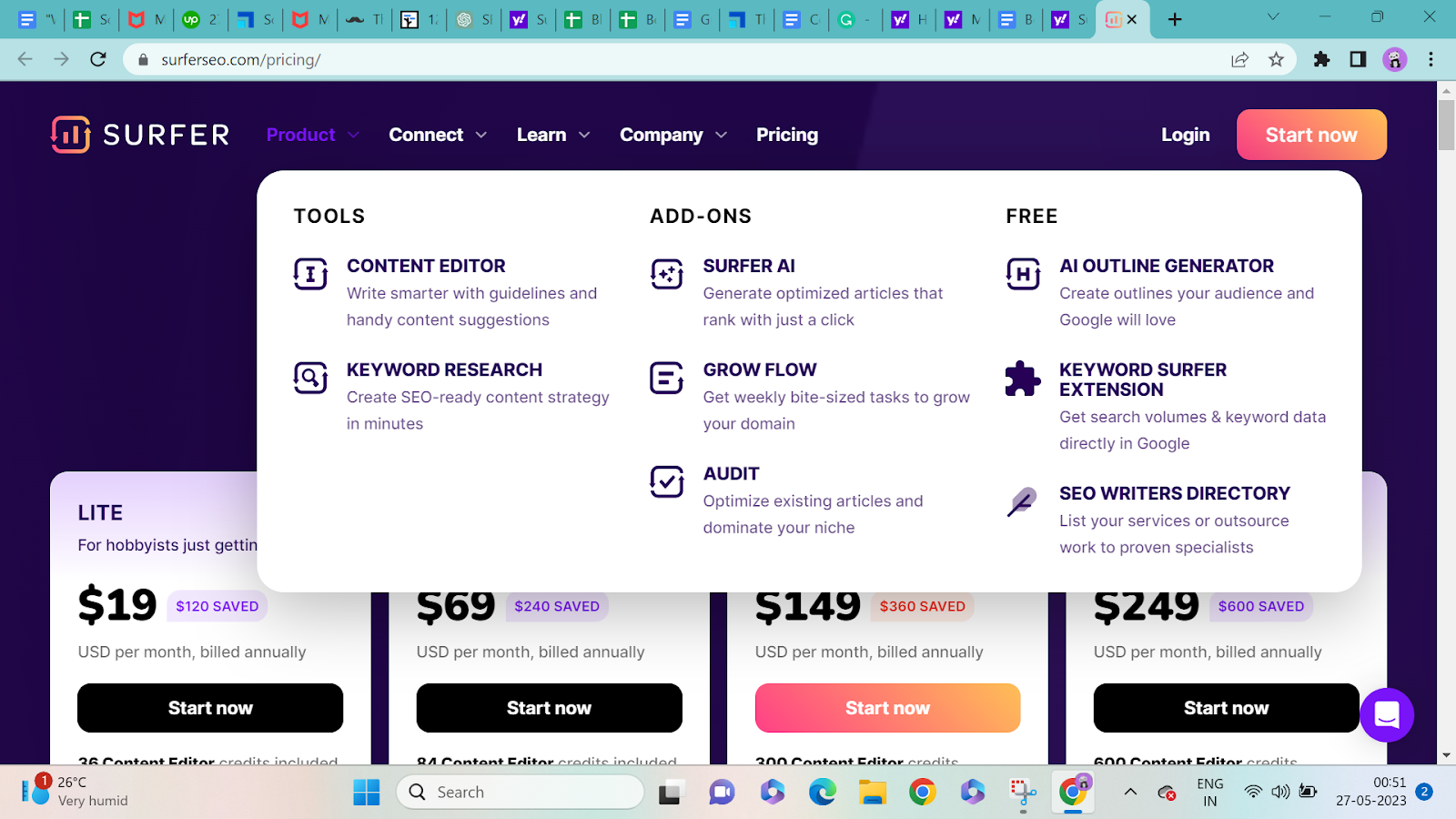Viewport: 1456px width, 819px height.
Task: Click the scrollbar down arrow
Action: (1446, 755)
